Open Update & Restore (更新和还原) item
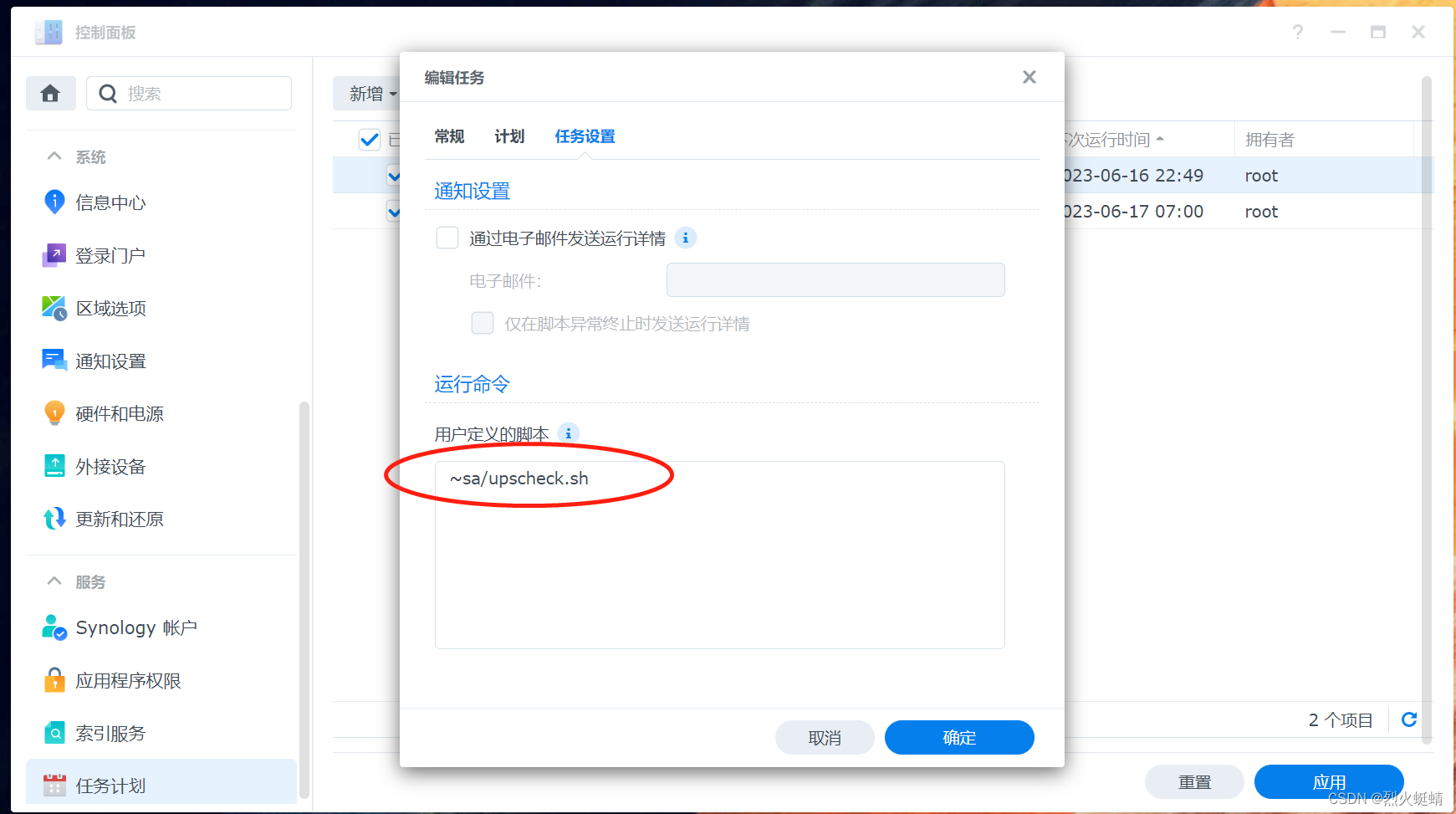This screenshot has height=814, width=1456. (x=161, y=519)
